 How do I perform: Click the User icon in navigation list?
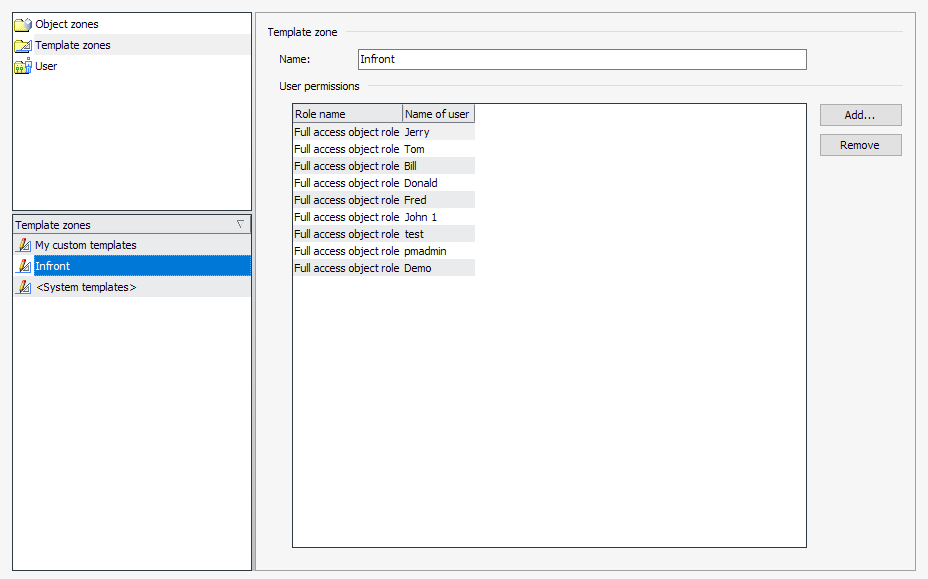pyautogui.click(x=22, y=66)
